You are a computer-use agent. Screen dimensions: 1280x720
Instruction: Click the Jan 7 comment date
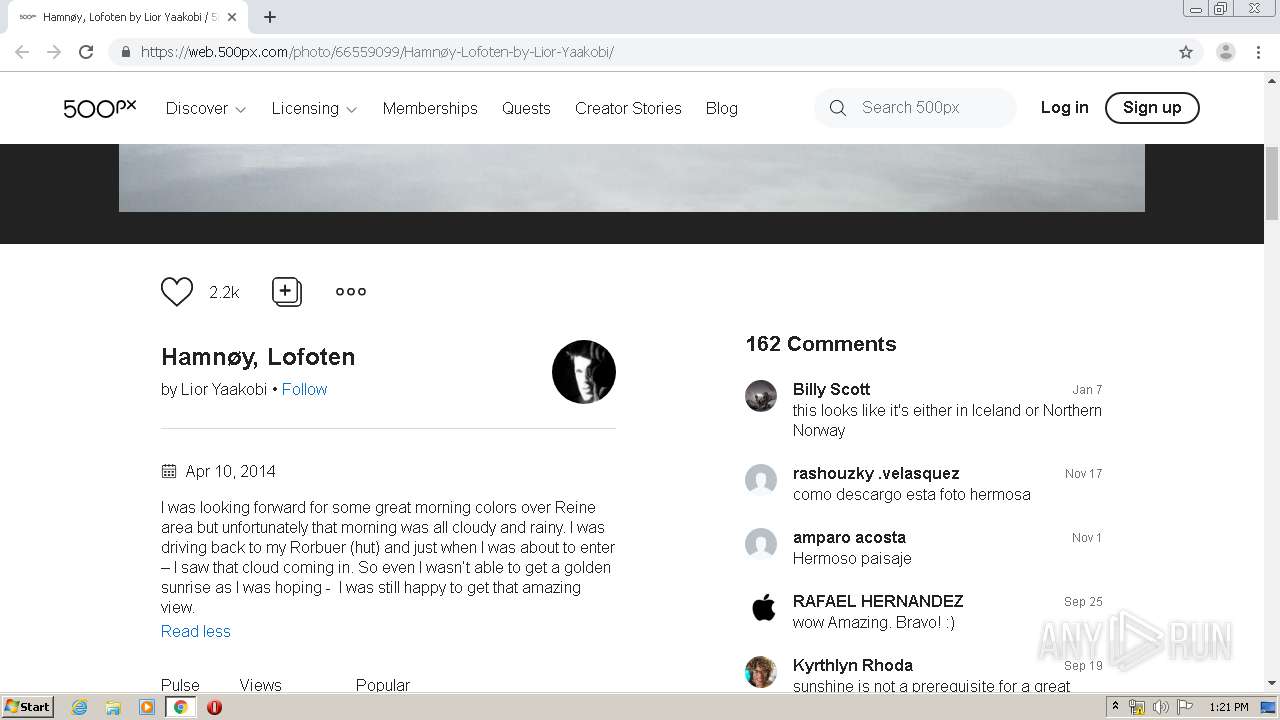(1087, 390)
